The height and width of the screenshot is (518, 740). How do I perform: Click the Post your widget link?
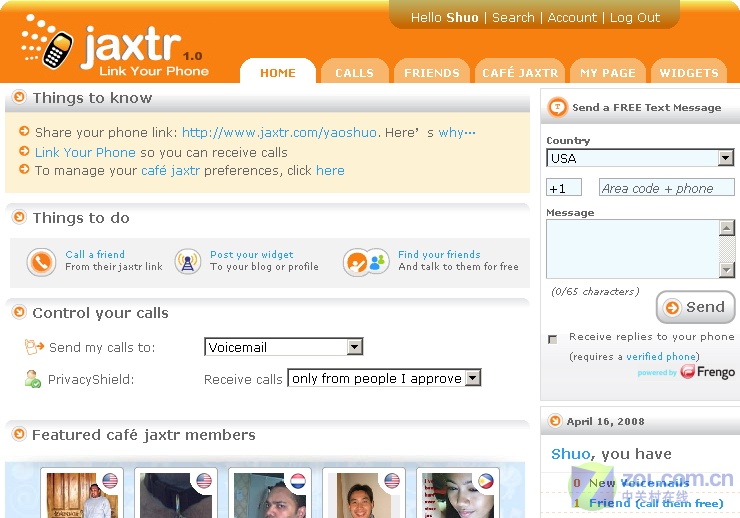click(252, 254)
